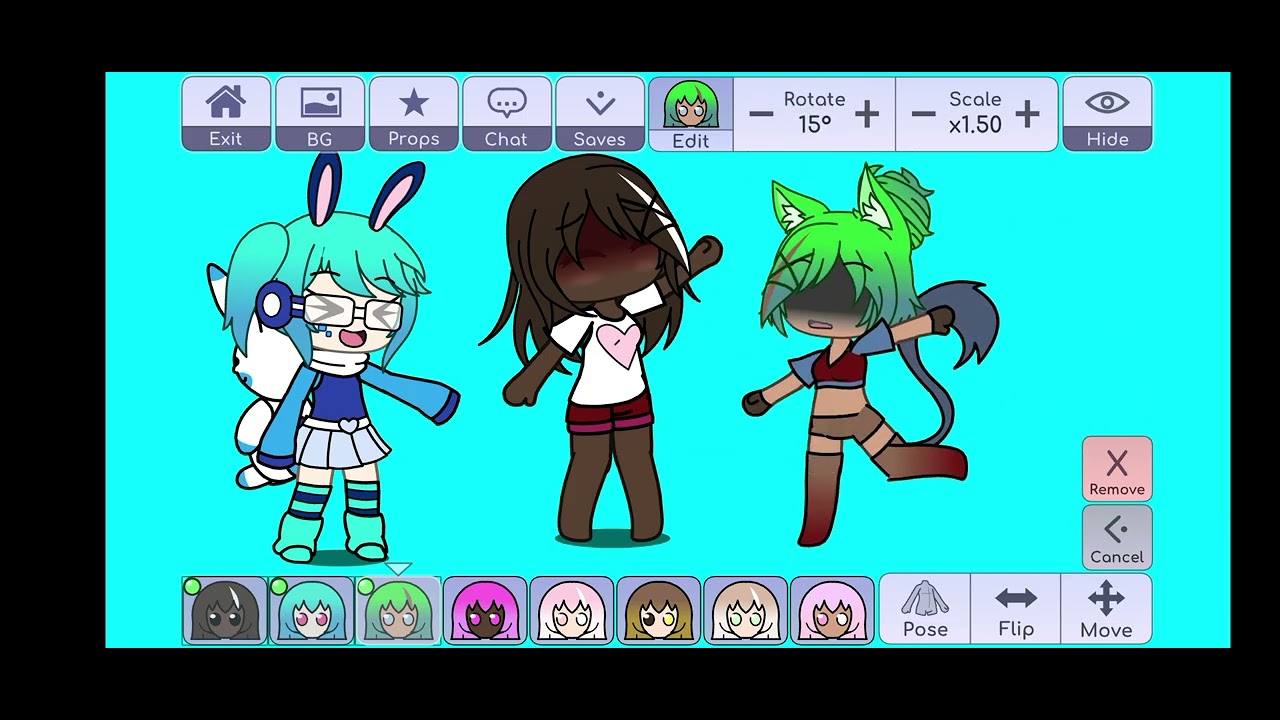
Task: Increase scale with the Scale plus button
Action: click(x=1027, y=114)
